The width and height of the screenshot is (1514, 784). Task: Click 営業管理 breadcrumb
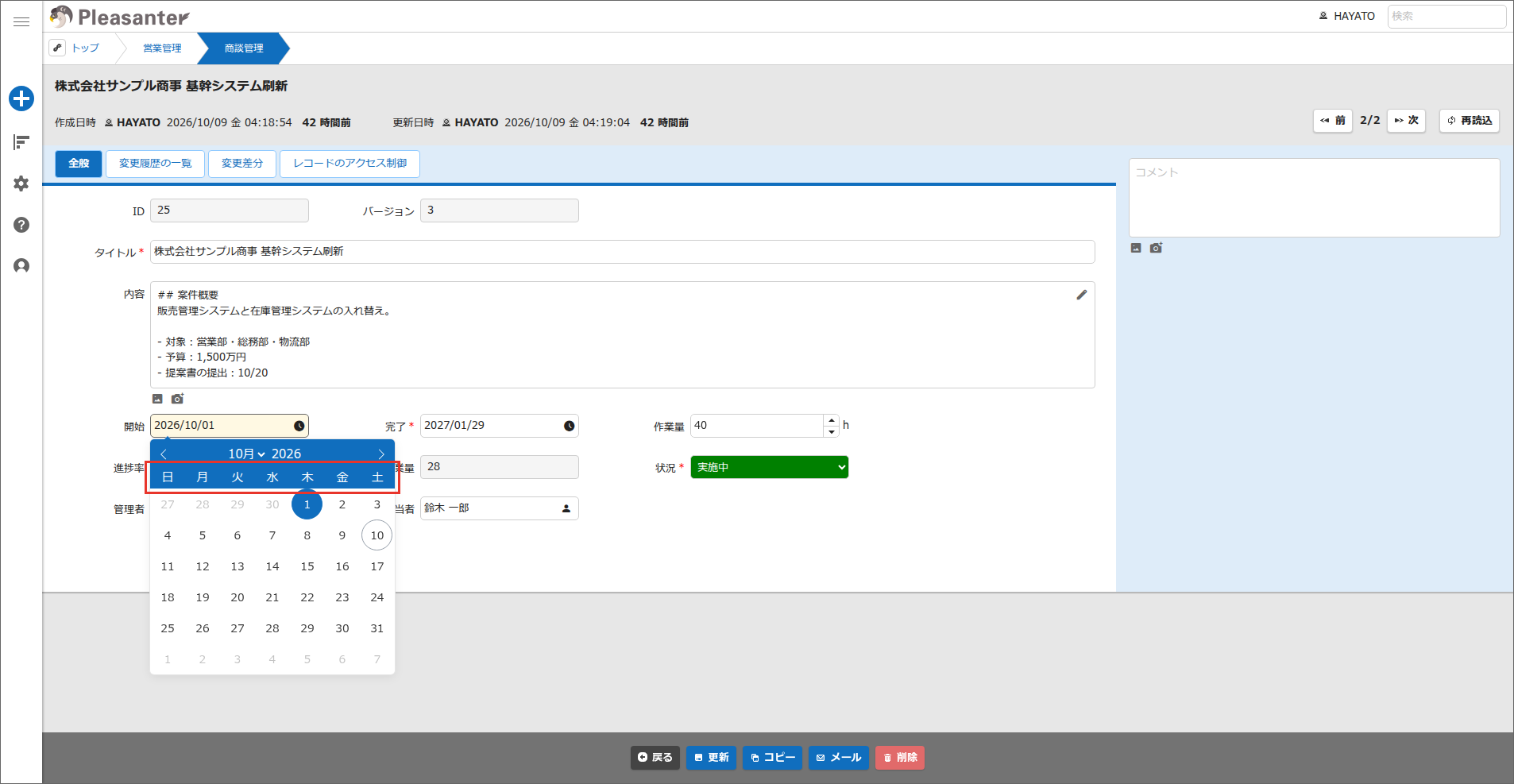[x=162, y=48]
